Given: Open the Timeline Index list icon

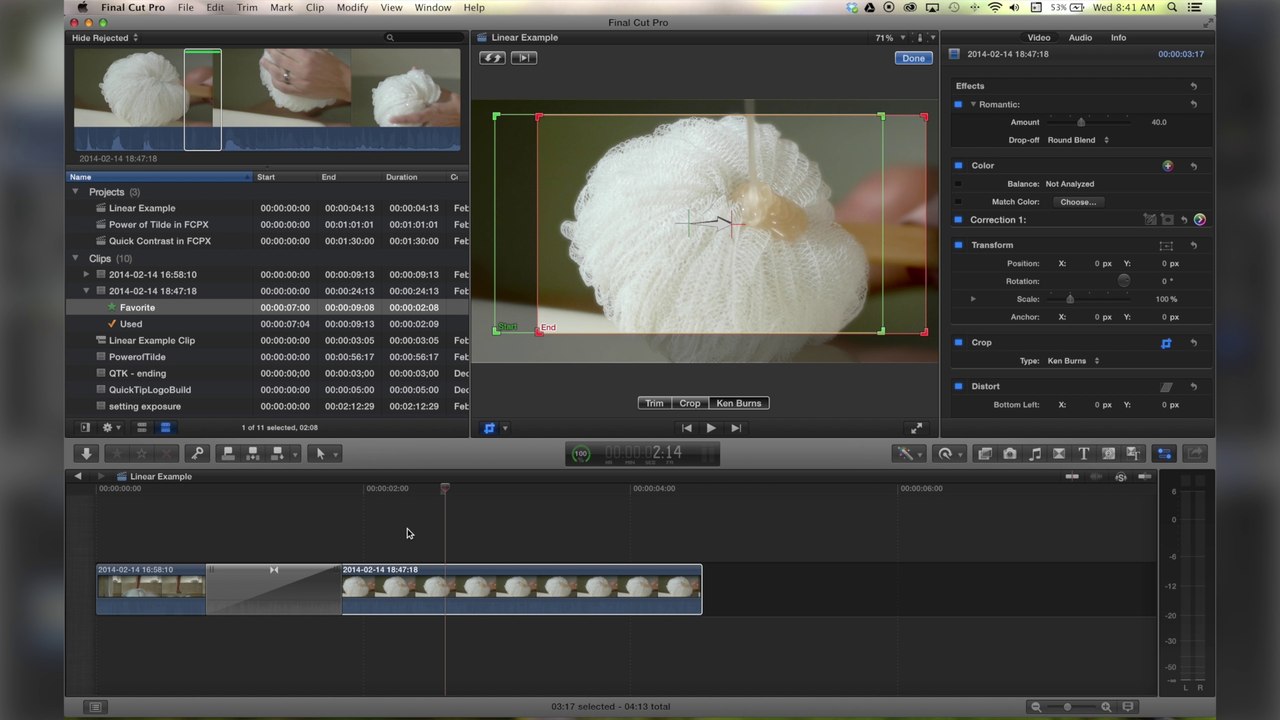Looking at the screenshot, I should tap(95, 707).
